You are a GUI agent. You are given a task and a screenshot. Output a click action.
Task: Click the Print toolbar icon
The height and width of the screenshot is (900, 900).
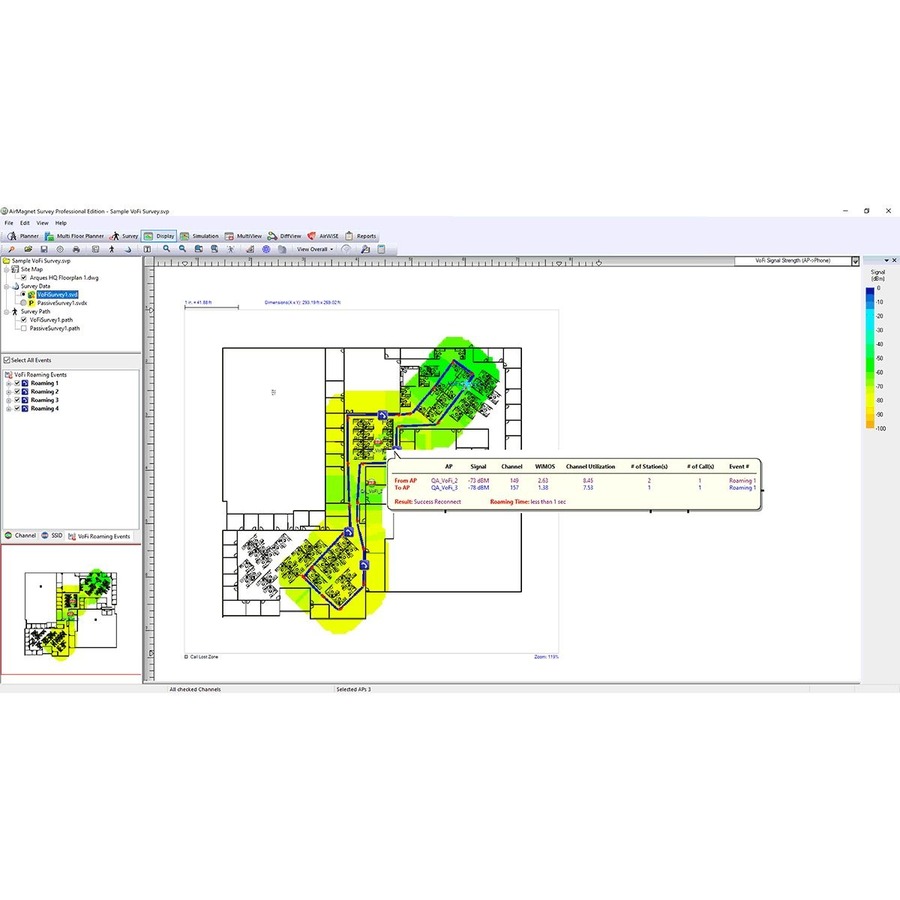click(x=77, y=249)
